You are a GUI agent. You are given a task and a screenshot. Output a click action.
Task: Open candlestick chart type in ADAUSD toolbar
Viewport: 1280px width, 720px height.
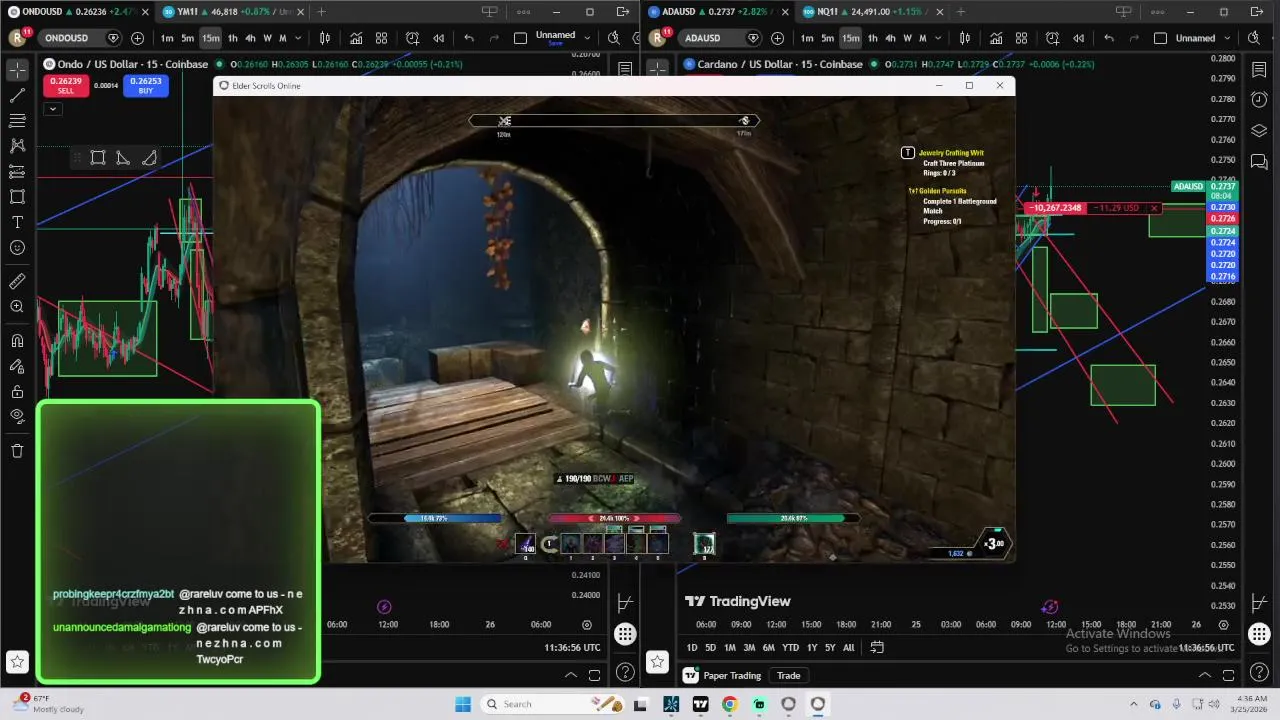(965, 38)
